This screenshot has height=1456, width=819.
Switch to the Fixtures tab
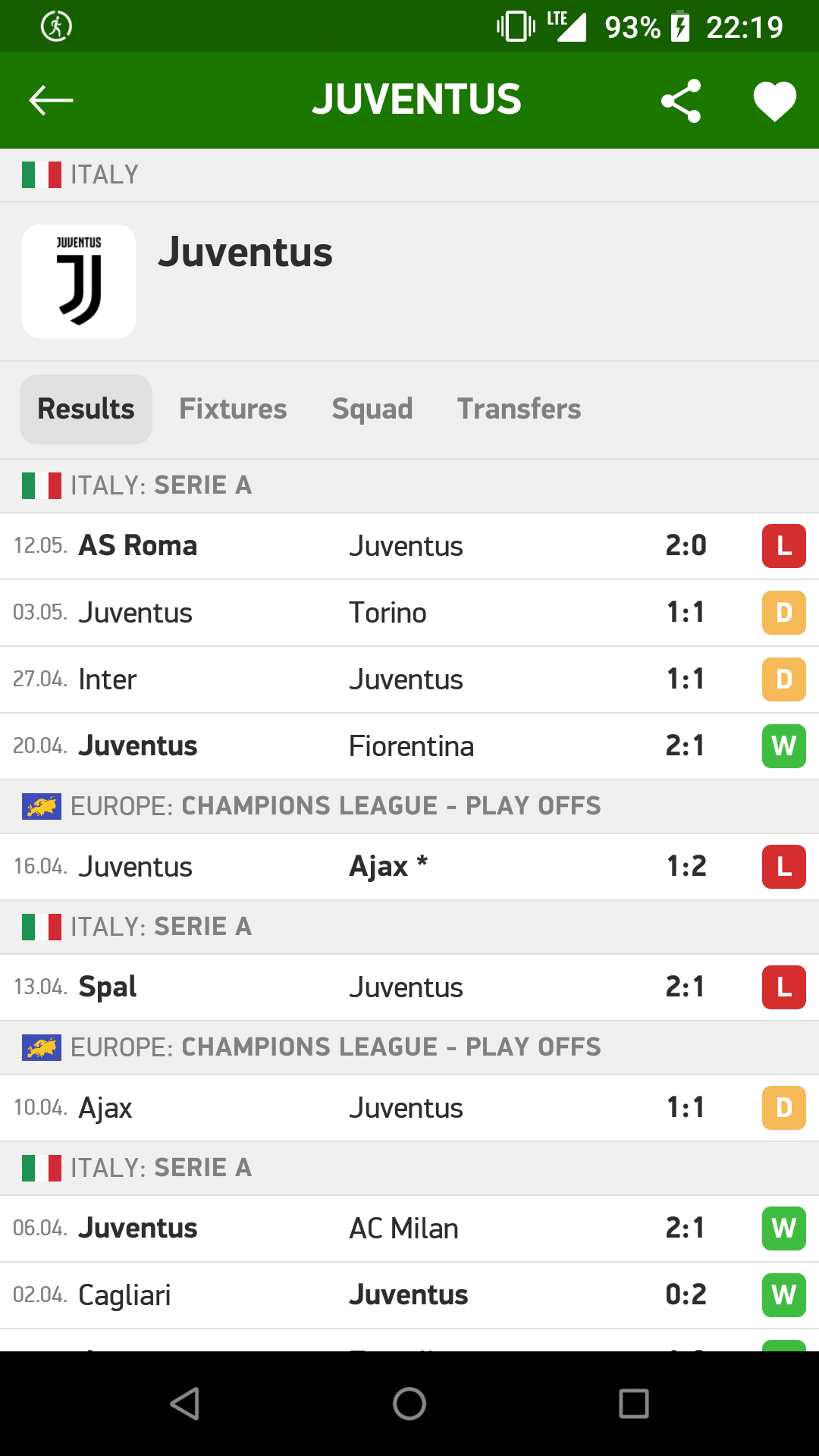click(x=233, y=409)
